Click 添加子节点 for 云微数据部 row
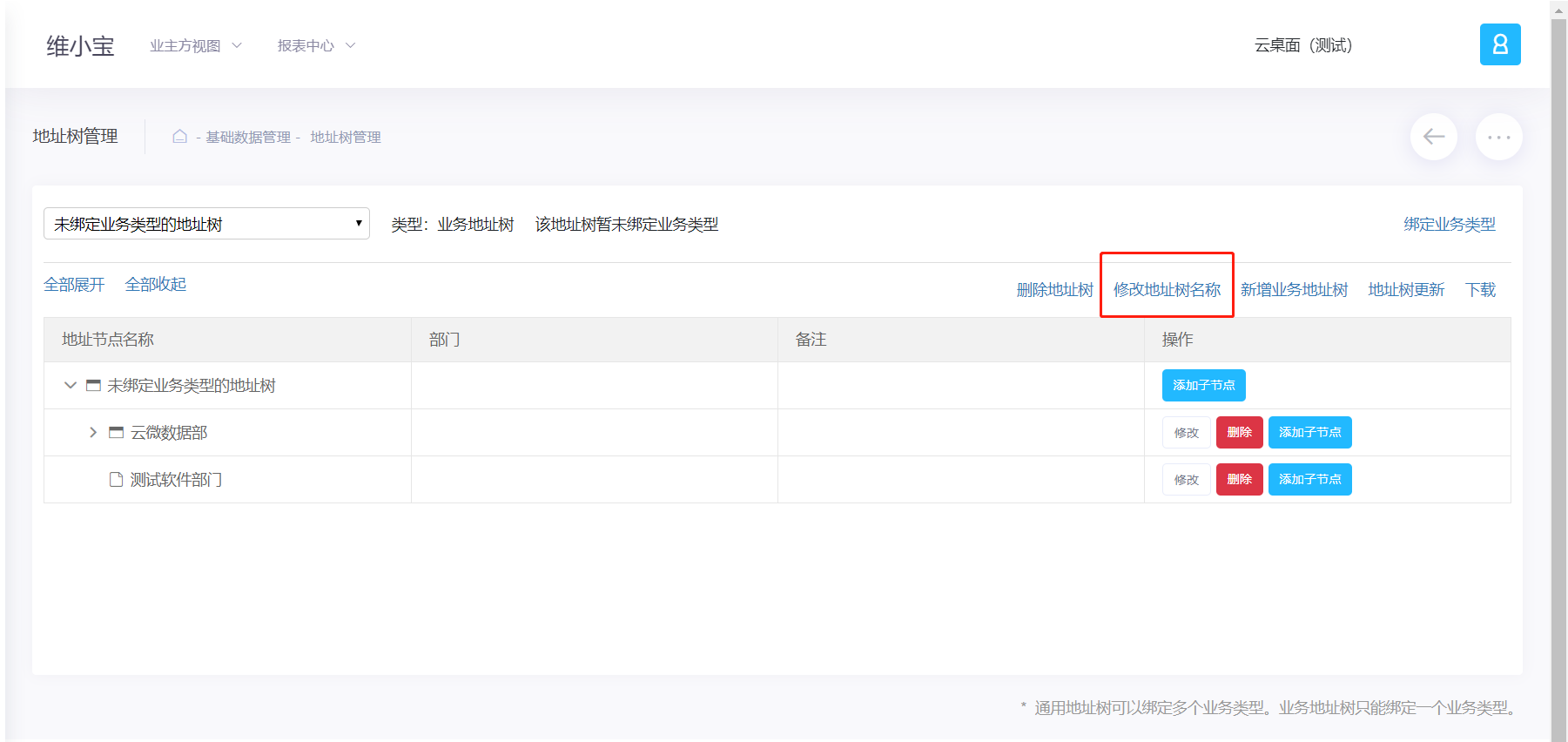1568x742 pixels. pyautogui.click(x=1309, y=432)
